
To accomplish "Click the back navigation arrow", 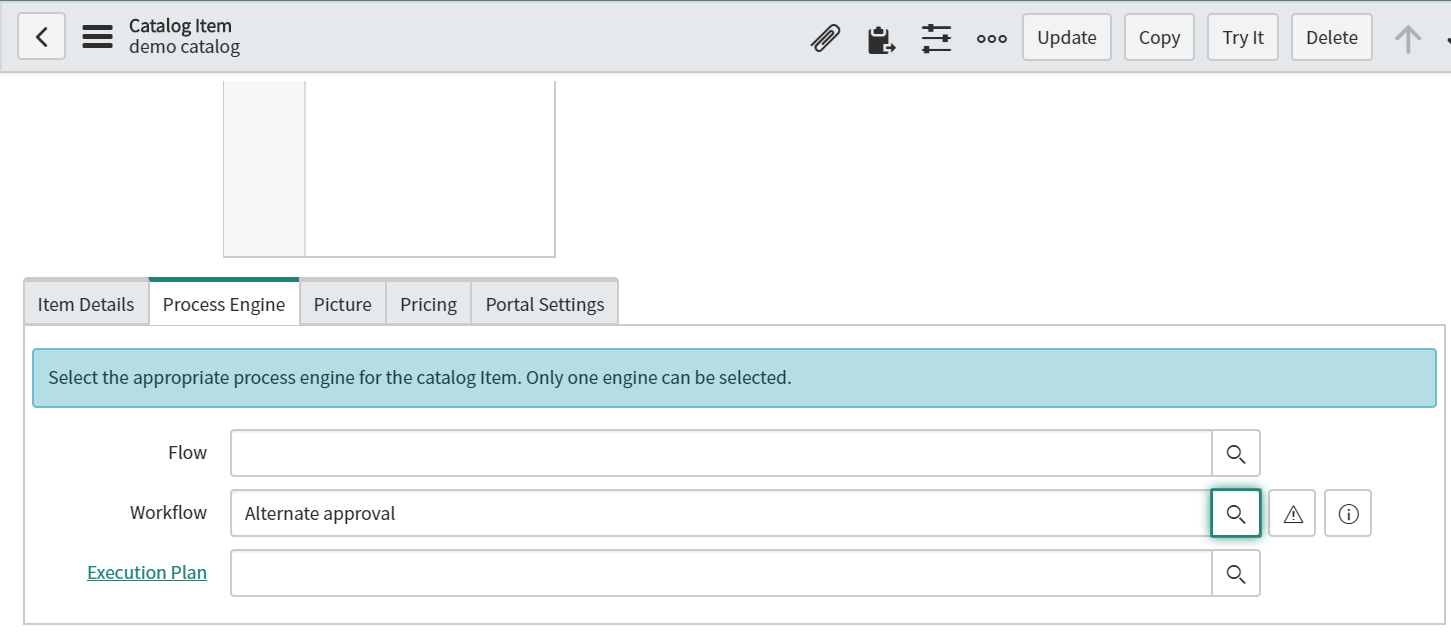I will click(x=41, y=36).
